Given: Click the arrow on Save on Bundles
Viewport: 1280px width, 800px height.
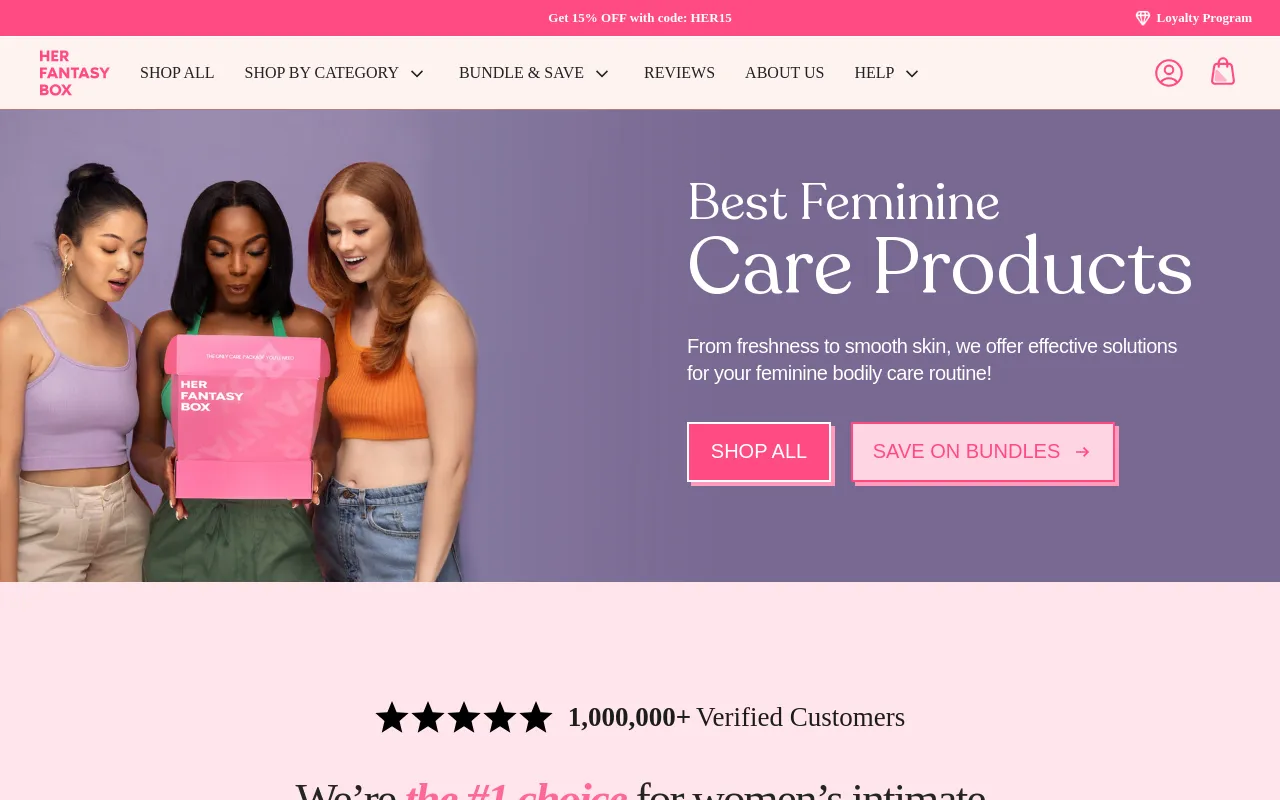Looking at the screenshot, I should point(1082,452).
